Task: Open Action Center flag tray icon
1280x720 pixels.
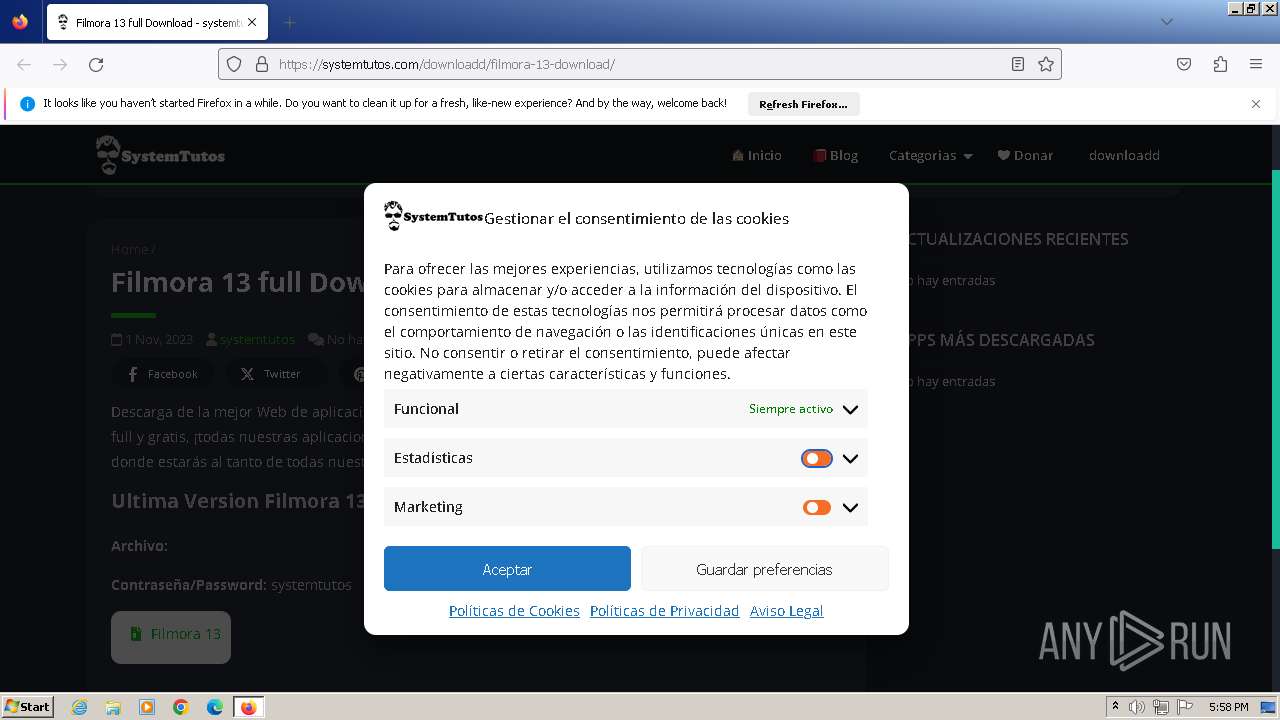Action: 1184,707
